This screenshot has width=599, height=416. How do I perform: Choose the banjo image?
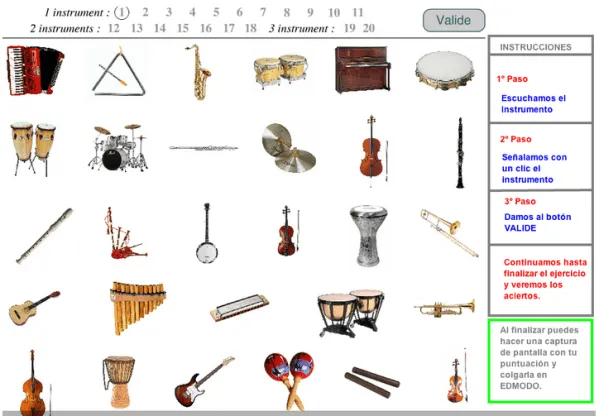click(207, 233)
